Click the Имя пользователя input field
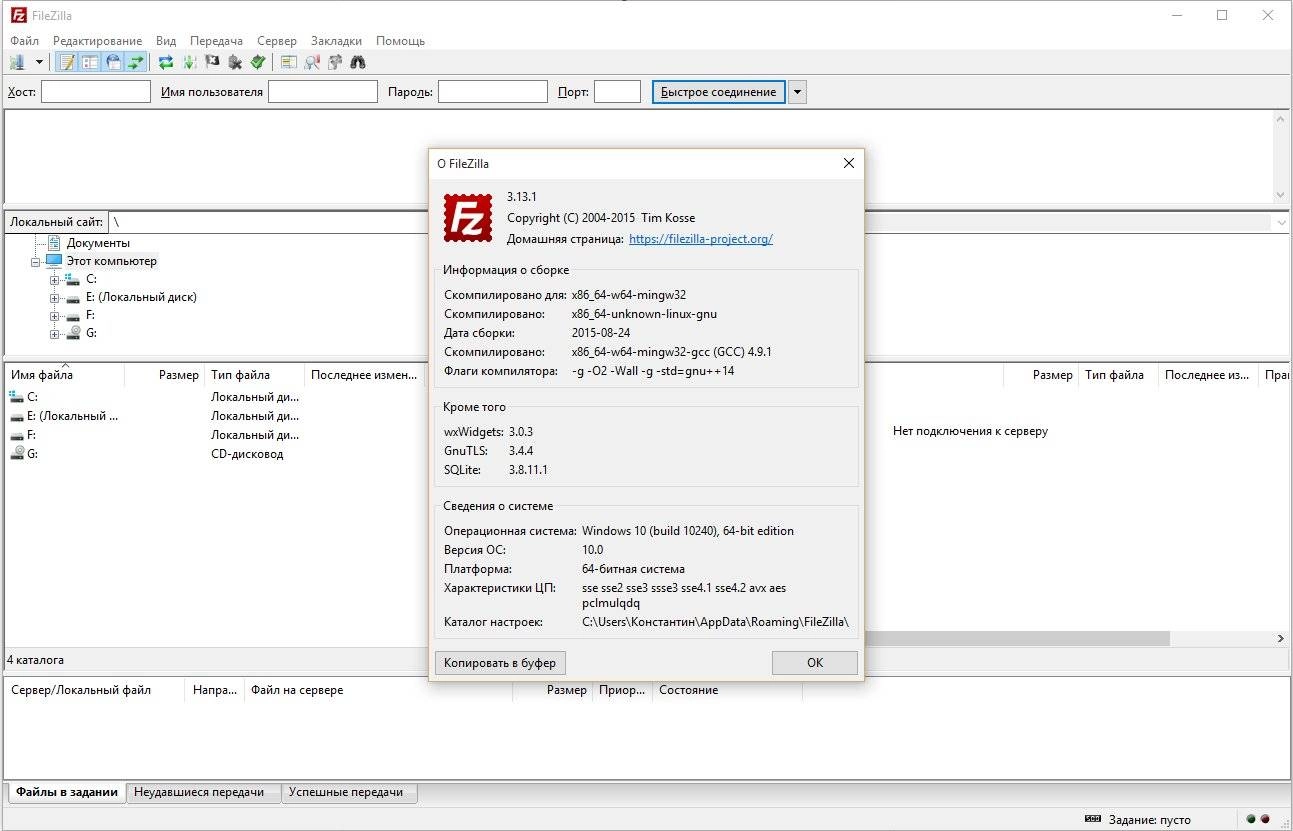 coord(323,92)
